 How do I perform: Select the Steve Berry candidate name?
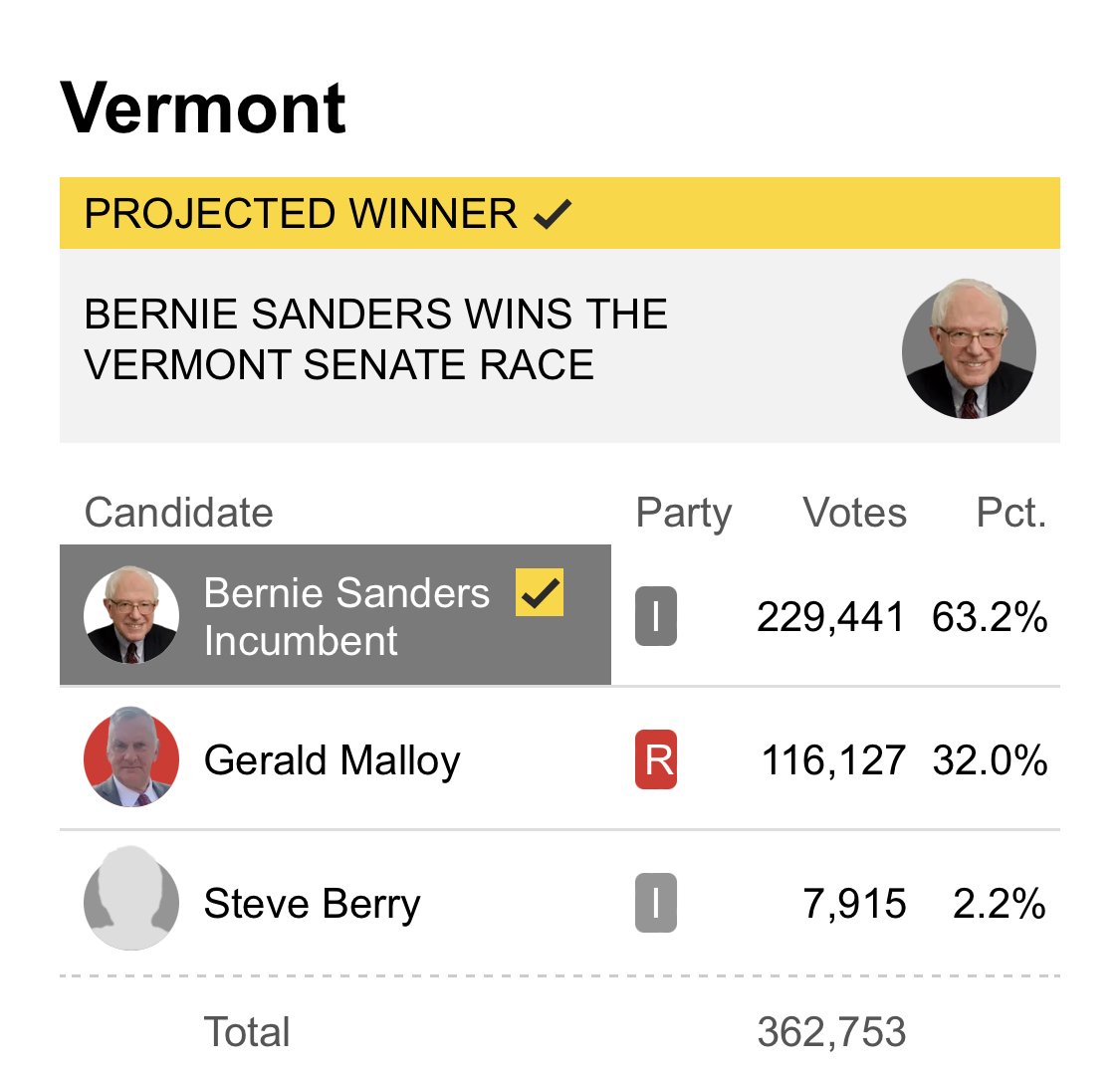312,904
